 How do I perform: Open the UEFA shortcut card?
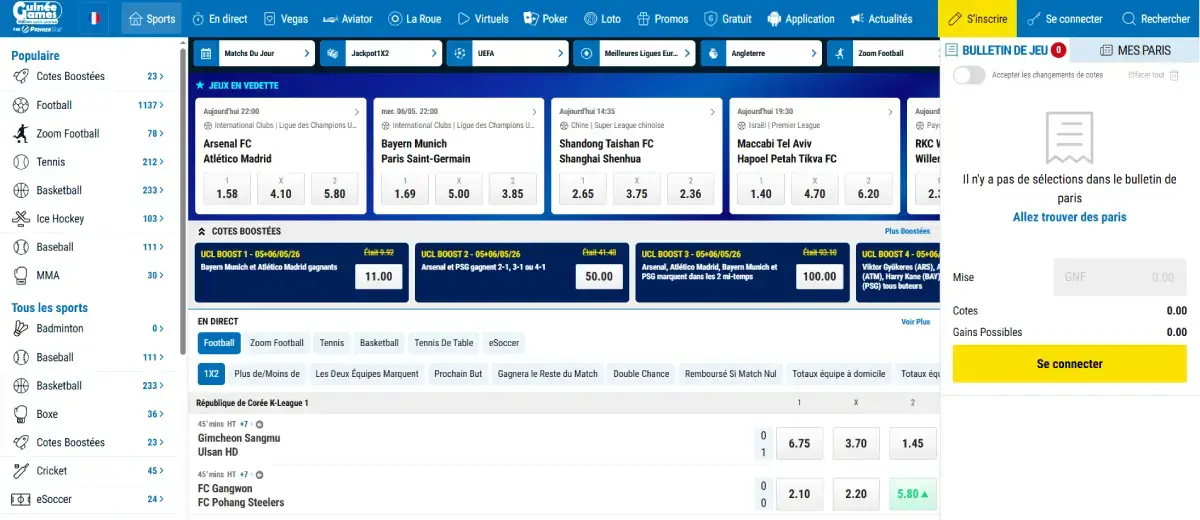click(507, 53)
